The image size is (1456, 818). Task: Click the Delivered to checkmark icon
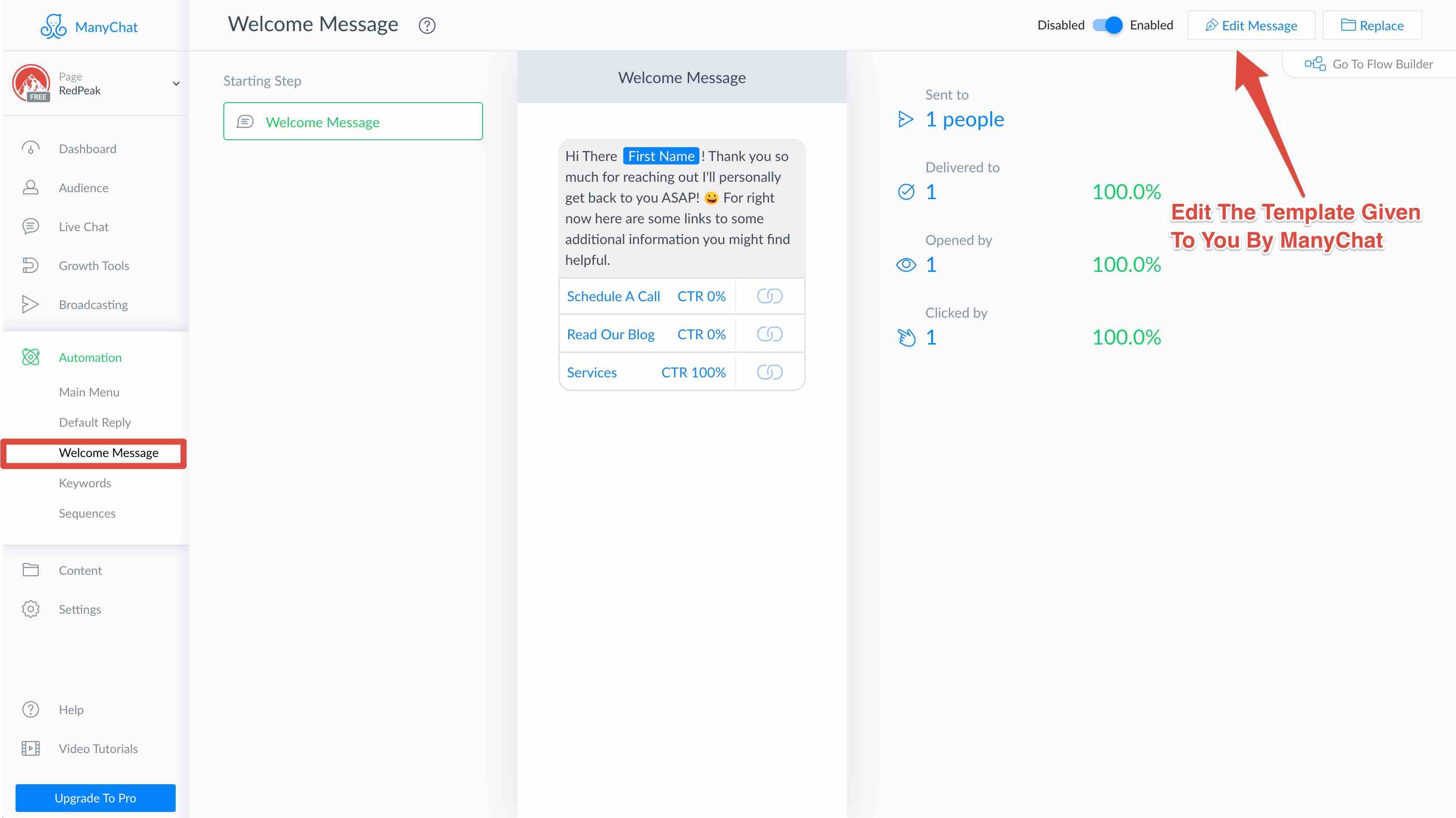pyautogui.click(x=906, y=192)
